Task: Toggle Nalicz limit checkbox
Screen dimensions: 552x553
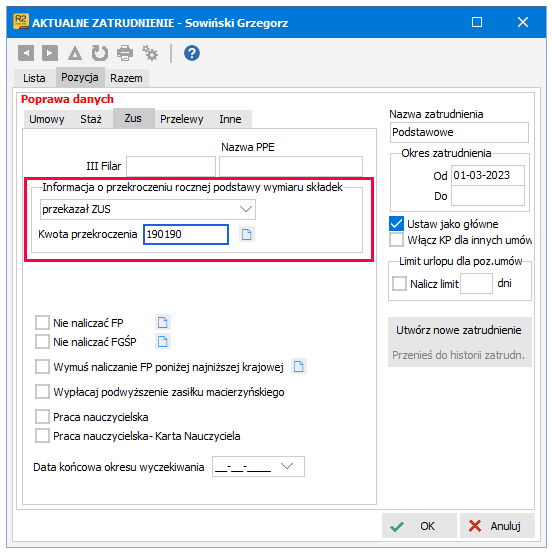Action: point(399,283)
